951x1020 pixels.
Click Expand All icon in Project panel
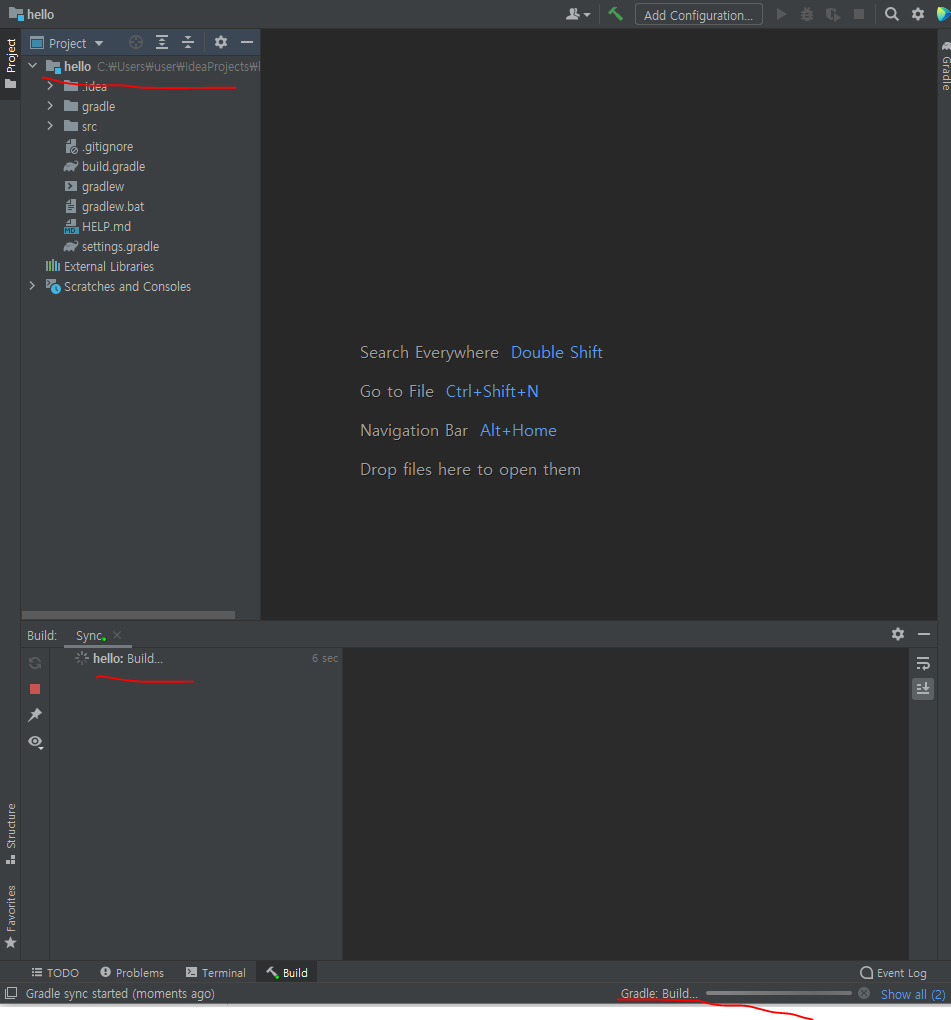(x=162, y=43)
